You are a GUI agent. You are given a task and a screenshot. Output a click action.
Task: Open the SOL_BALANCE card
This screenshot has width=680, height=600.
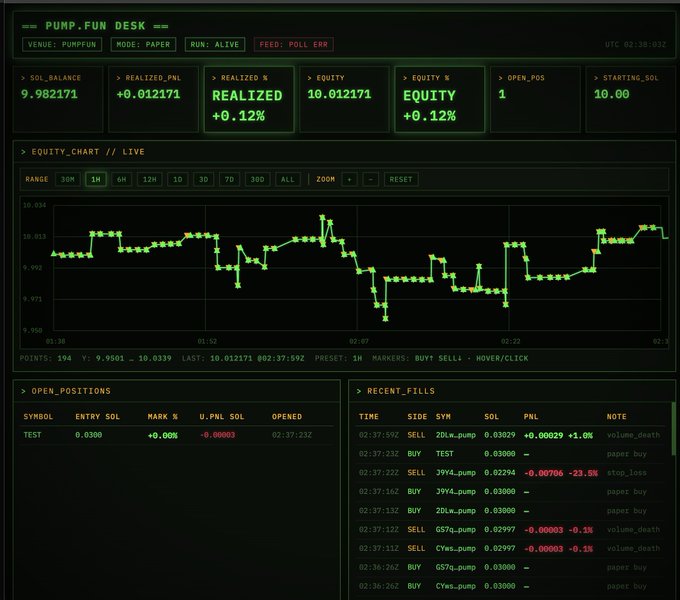[58, 99]
